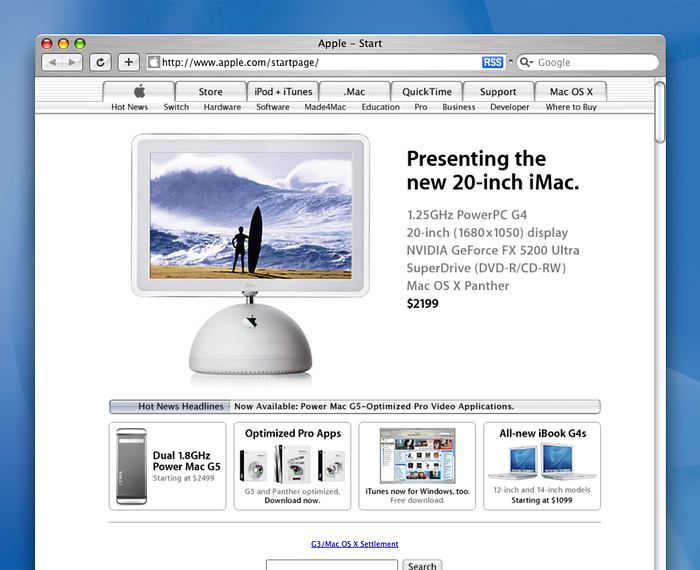
Task: Open the iPod + iTunes tab
Action: (x=283, y=92)
